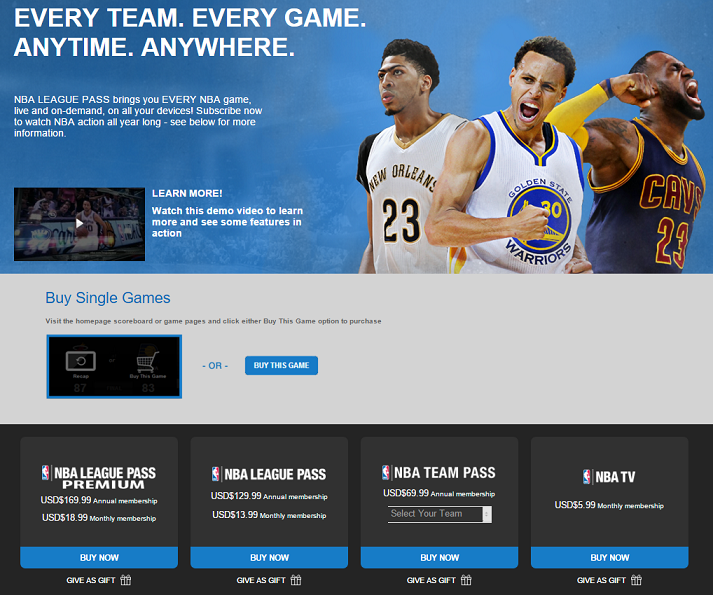Click the scoreboard preview image
713x595 pixels.
[114, 367]
